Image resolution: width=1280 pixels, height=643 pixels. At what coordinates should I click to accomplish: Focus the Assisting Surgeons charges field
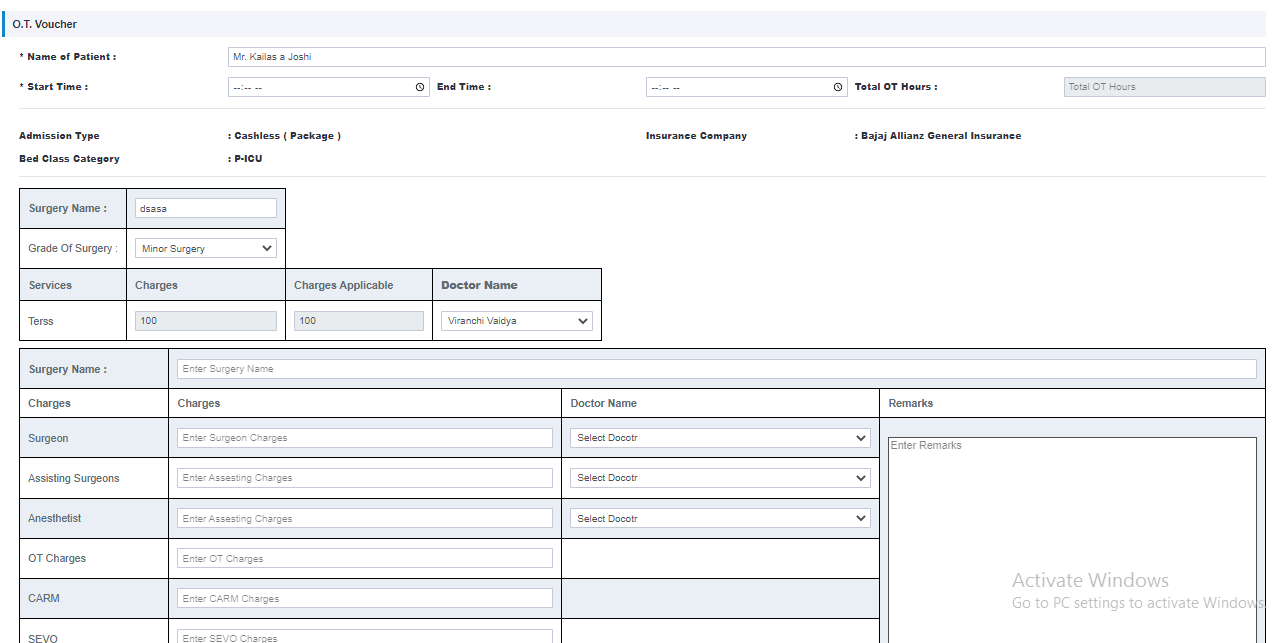(x=365, y=478)
